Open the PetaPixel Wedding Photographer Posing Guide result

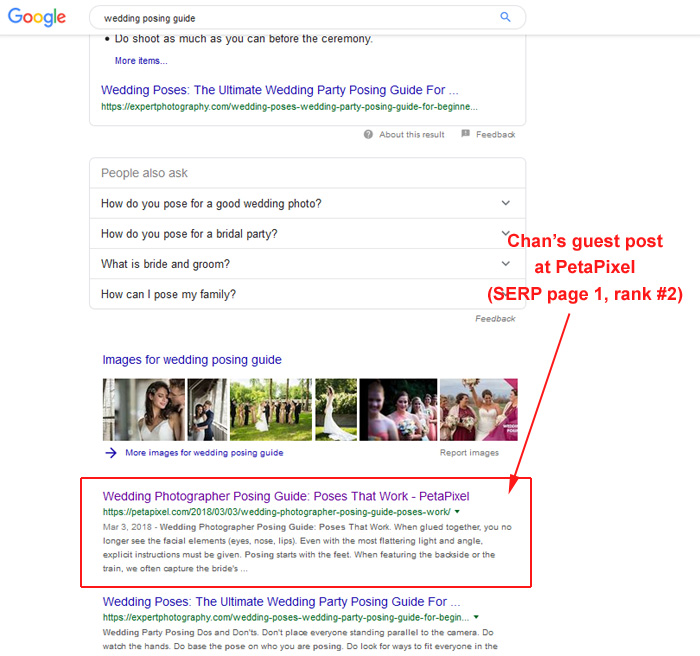coord(285,496)
